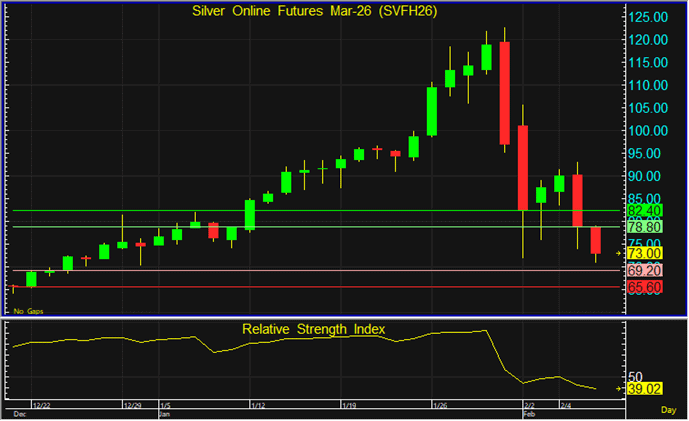Select the 1/12 date on time axis
The width and height of the screenshot is (689, 421).
click(257, 405)
